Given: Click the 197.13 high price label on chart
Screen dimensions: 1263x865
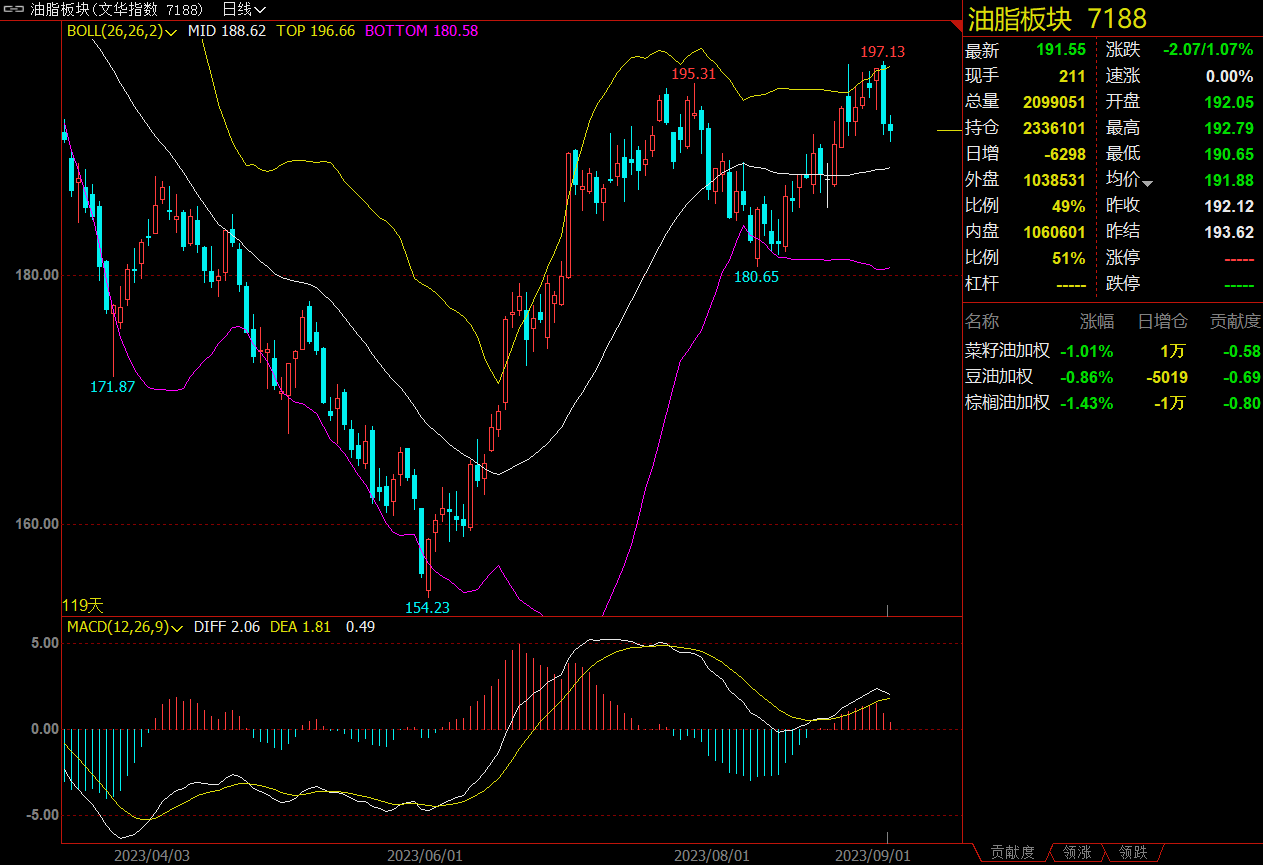Looking at the screenshot, I should pos(883,52).
